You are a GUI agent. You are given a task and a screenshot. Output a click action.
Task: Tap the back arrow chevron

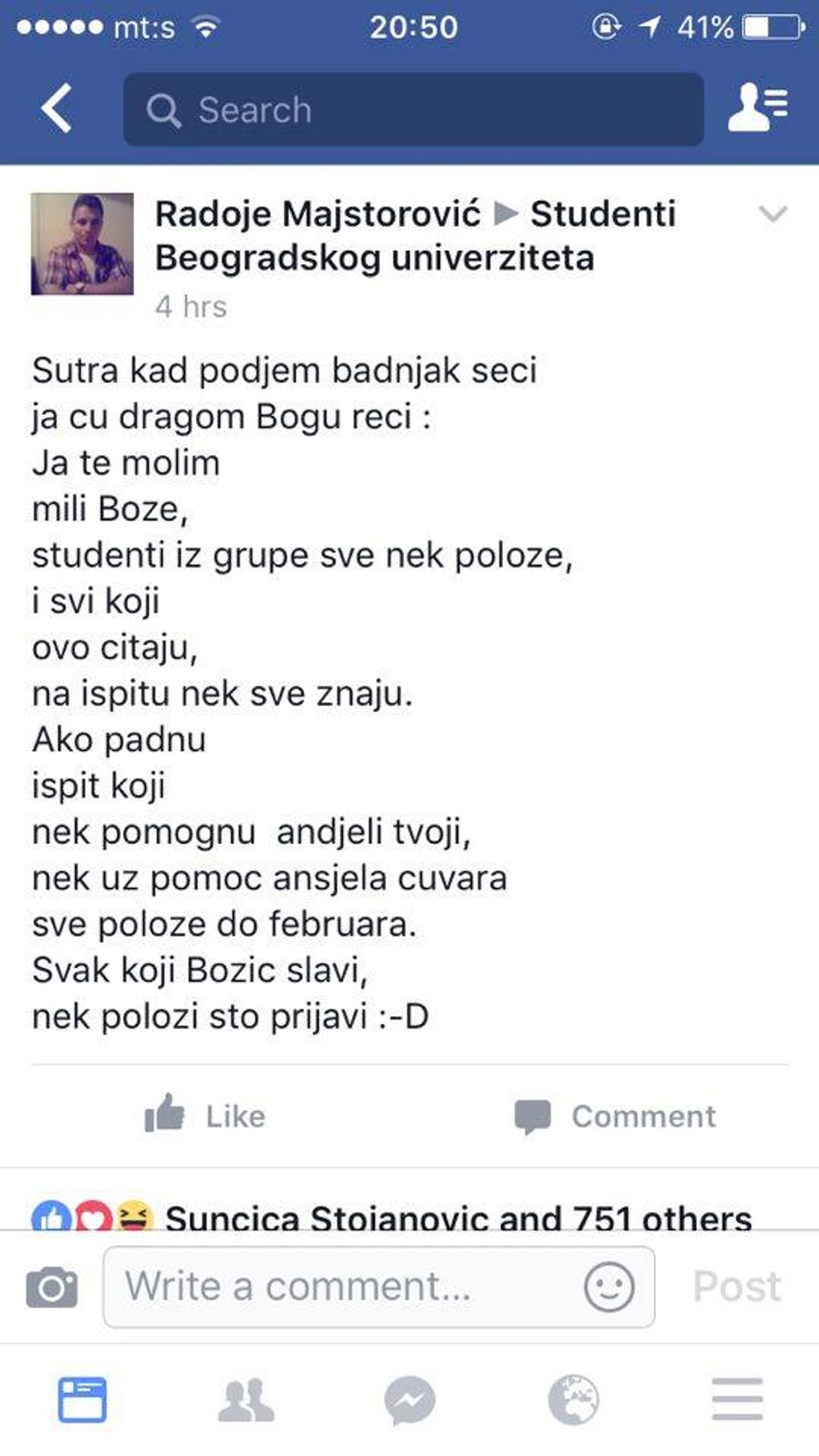pyautogui.click(x=55, y=109)
